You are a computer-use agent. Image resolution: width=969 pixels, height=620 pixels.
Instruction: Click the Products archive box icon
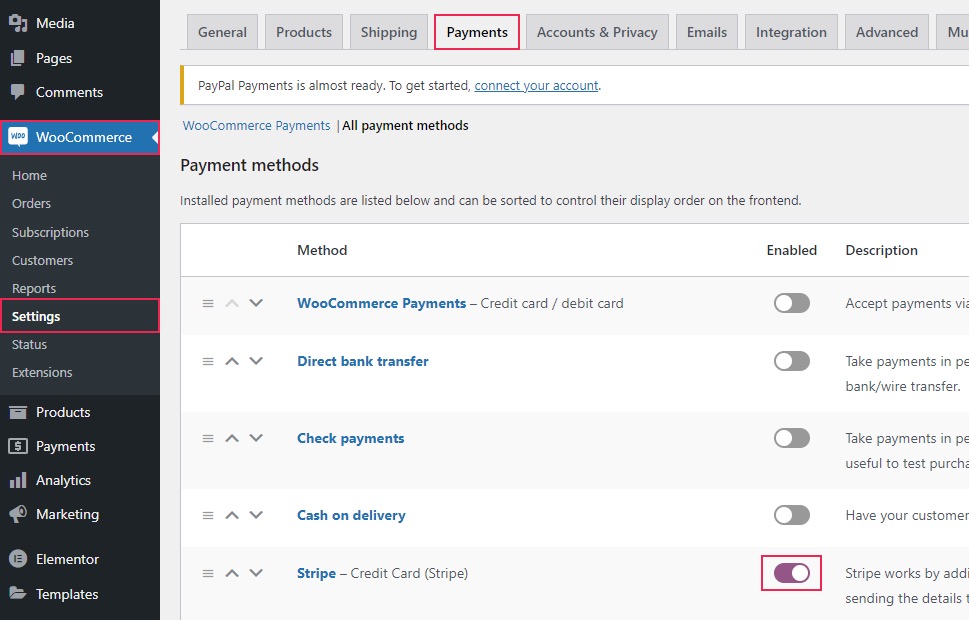(x=18, y=412)
